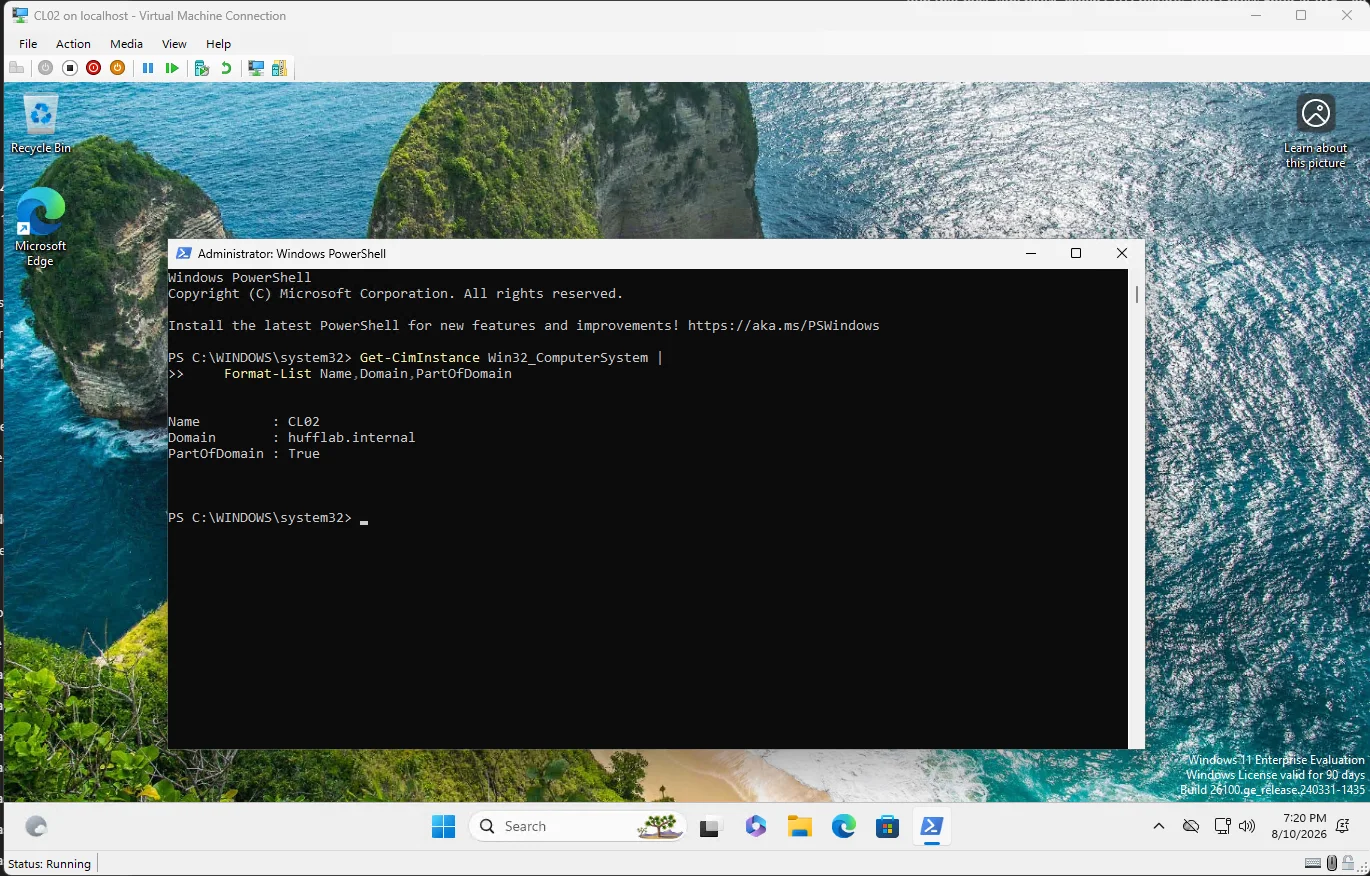Viewport: 1370px width, 876px height.
Task: Revert the VM using the green undo arrow
Action: point(226,68)
